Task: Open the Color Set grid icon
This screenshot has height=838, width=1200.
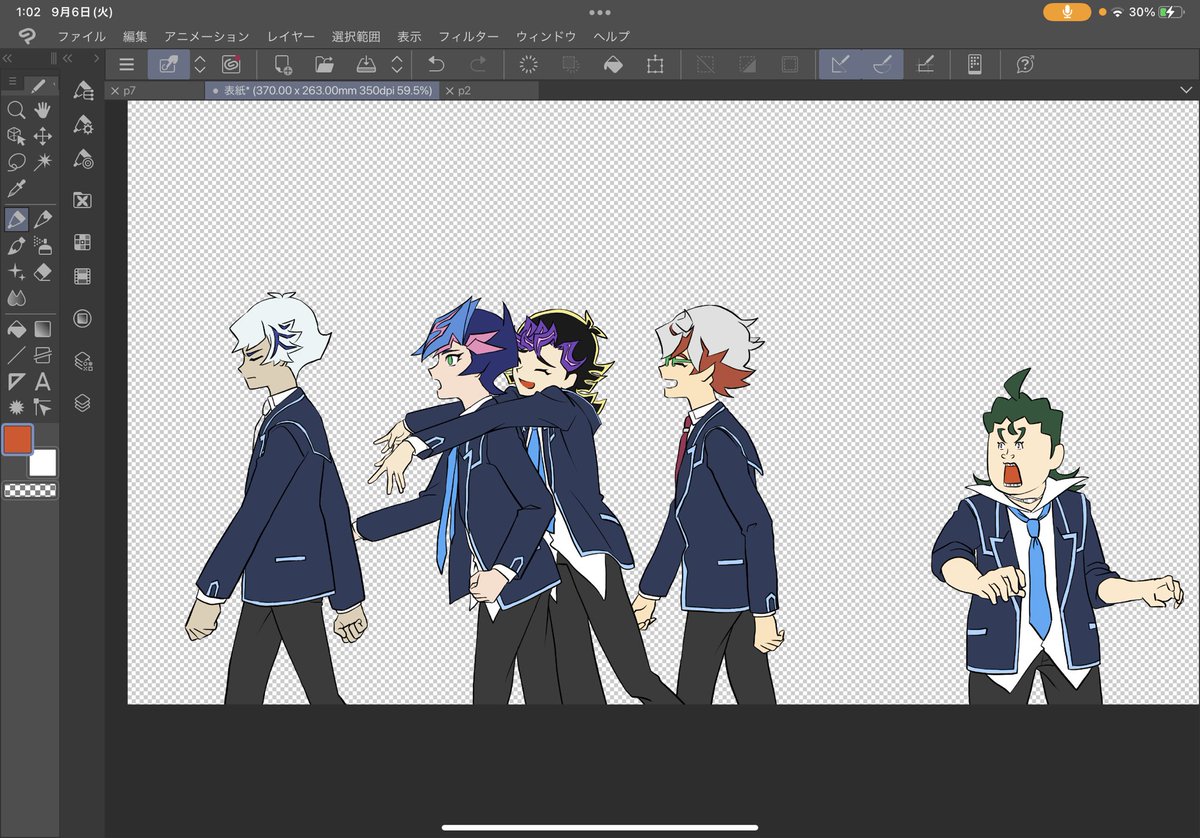Action: tap(83, 242)
